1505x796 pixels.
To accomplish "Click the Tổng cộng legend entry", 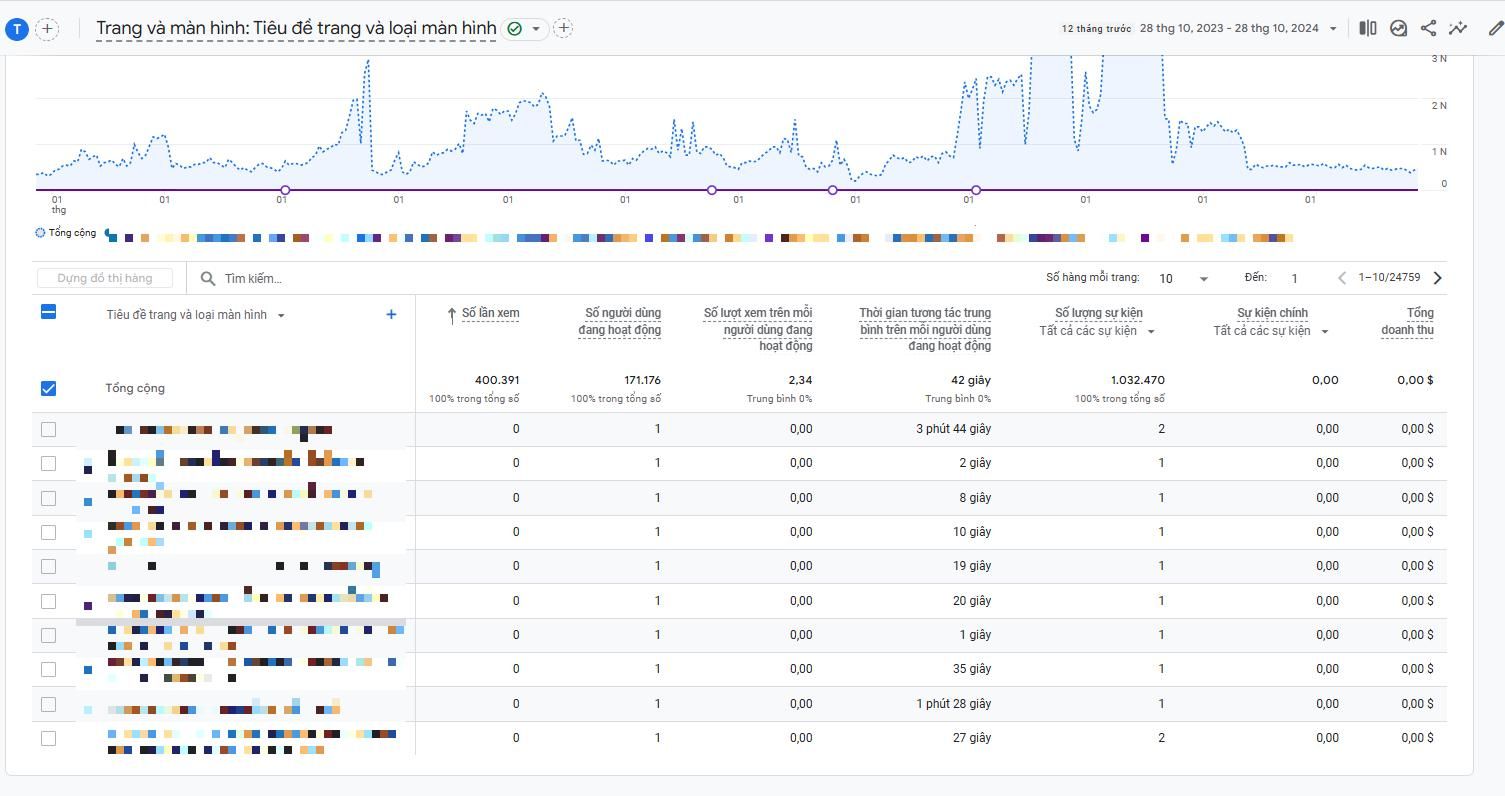I will tap(66, 233).
